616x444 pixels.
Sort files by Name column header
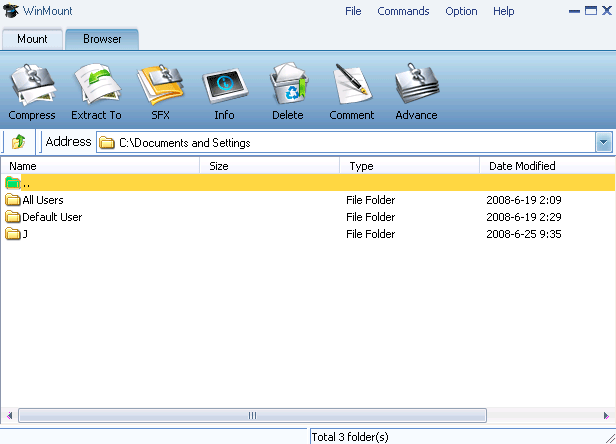[23, 166]
